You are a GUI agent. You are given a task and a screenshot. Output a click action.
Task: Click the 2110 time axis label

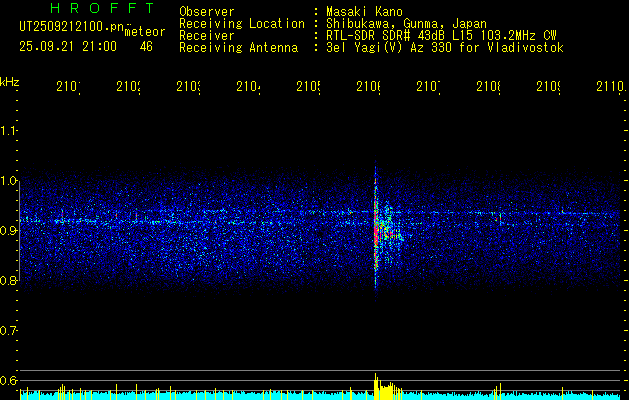[x=611, y=87]
